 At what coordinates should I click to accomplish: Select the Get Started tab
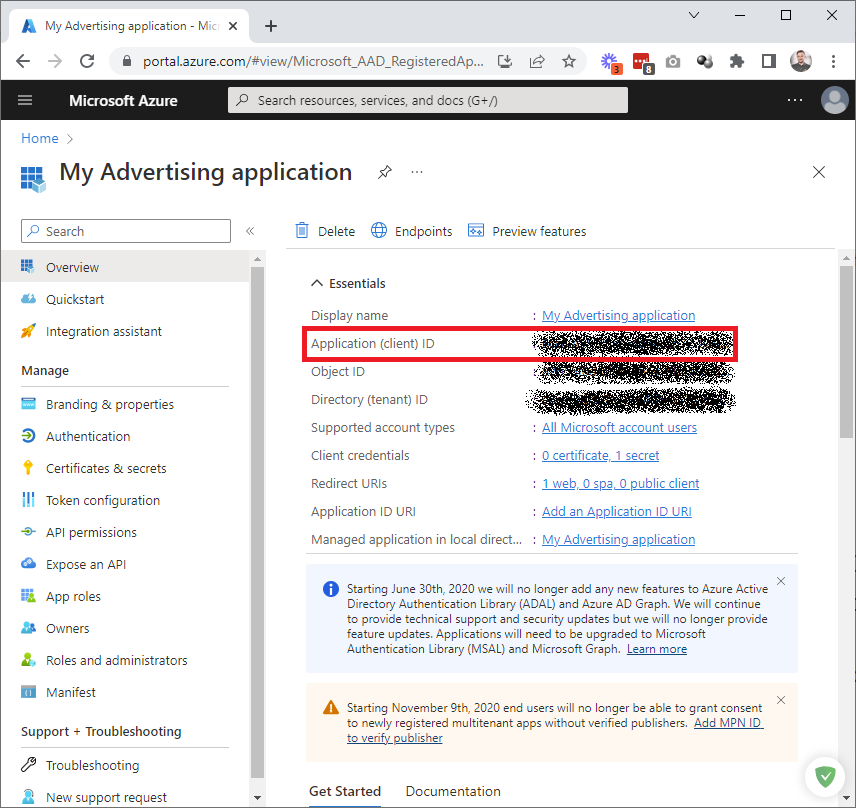pyautogui.click(x=345, y=791)
